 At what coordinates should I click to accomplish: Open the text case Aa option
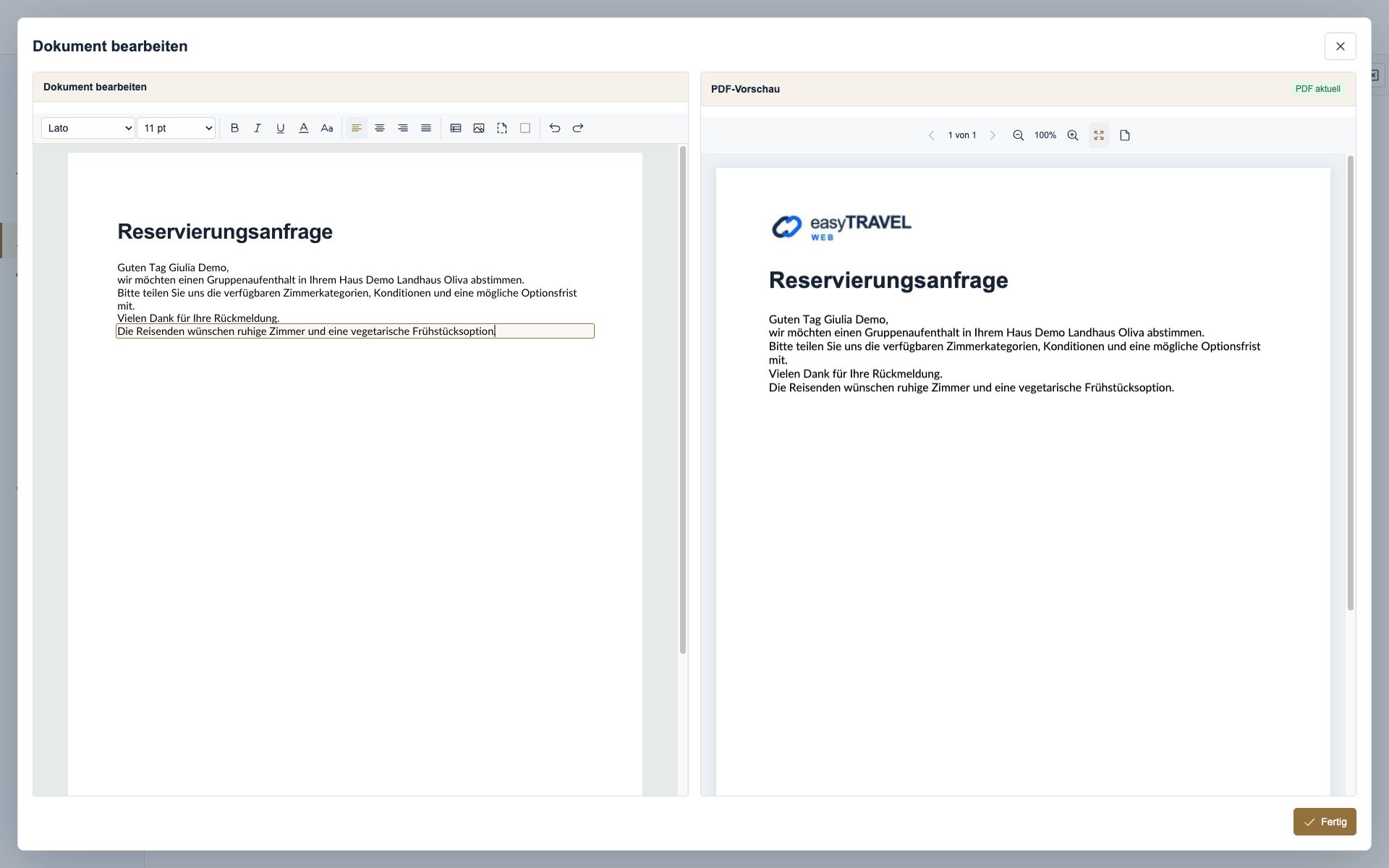coord(327,128)
